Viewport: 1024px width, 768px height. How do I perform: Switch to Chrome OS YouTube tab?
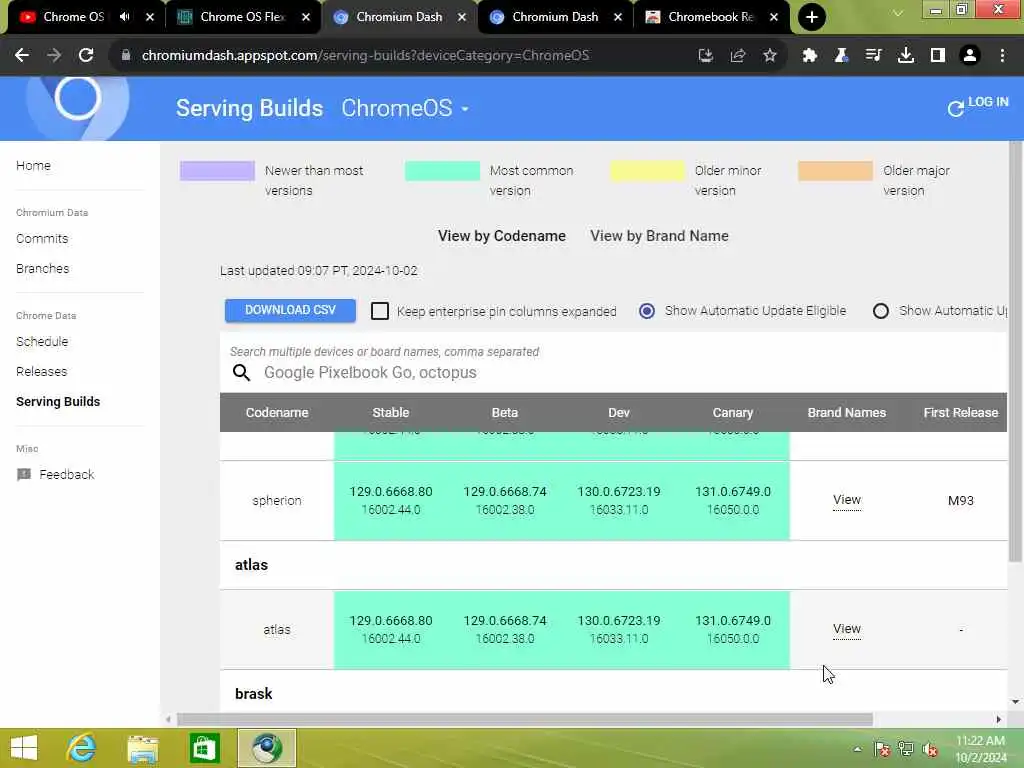pyautogui.click(x=74, y=17)
